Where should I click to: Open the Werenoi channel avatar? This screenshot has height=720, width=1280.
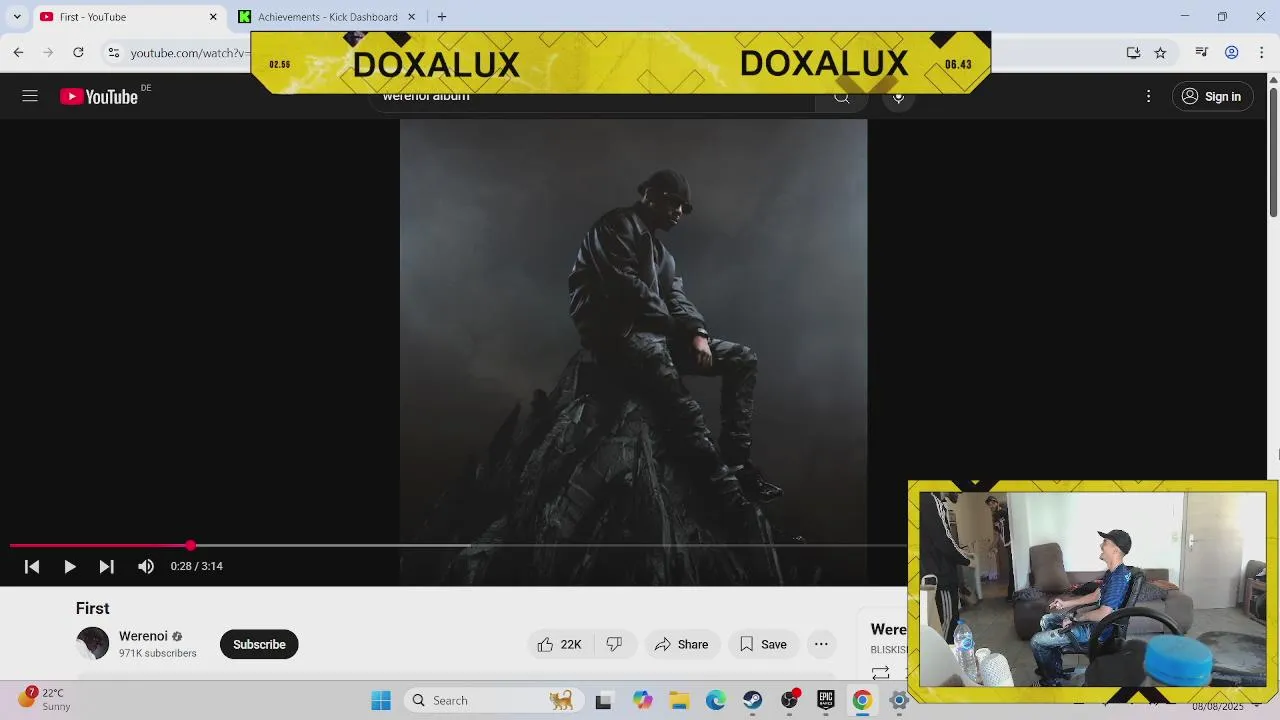coord(92,643)
